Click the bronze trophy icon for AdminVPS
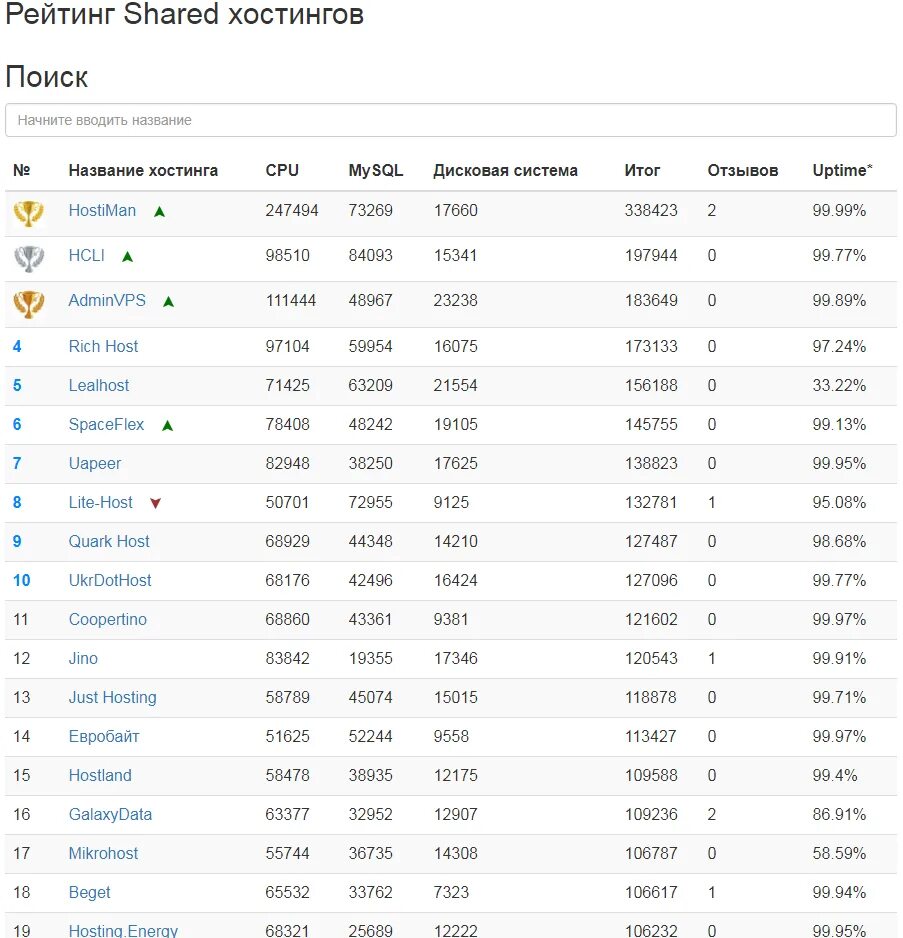Image resolution: width=903 pixels, height=938 pixels. [28, 303]
